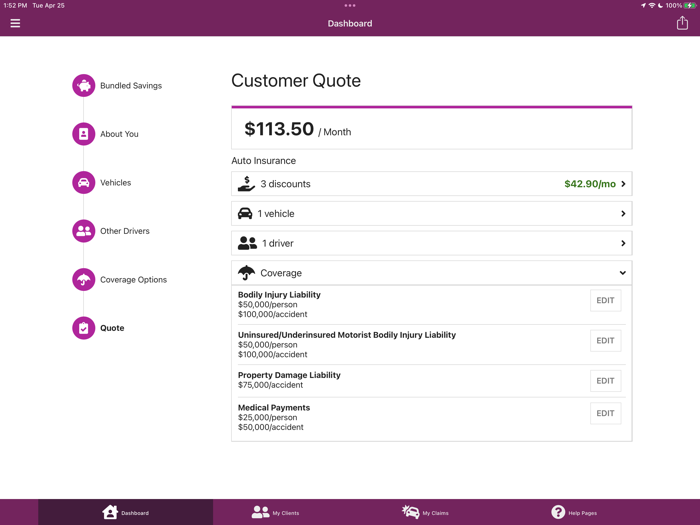Screen dimensions: 700x525
Task: Open the 1 vehicle row chevron
Action: coord(623,213)
